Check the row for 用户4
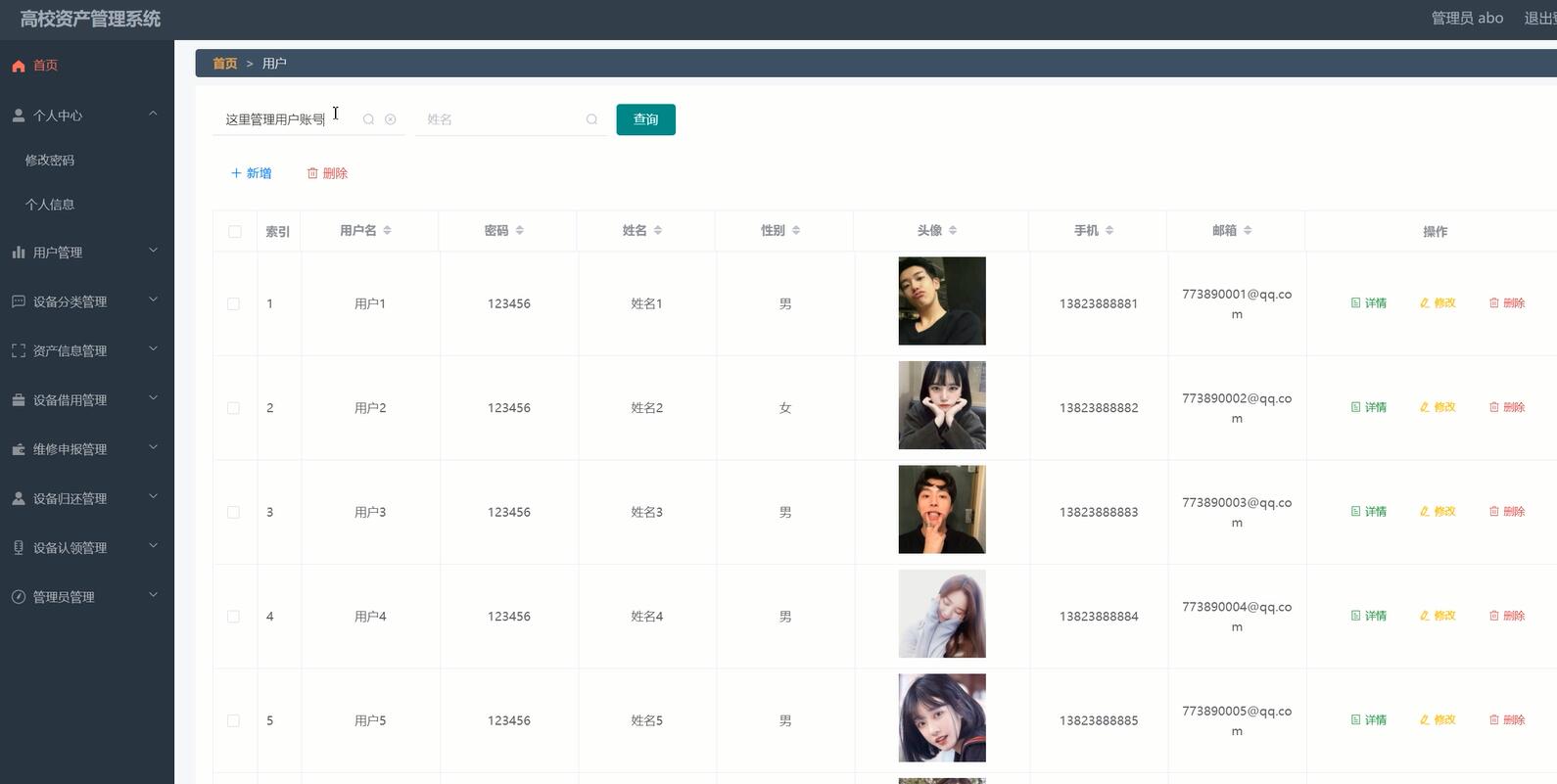 coord(233,617)
